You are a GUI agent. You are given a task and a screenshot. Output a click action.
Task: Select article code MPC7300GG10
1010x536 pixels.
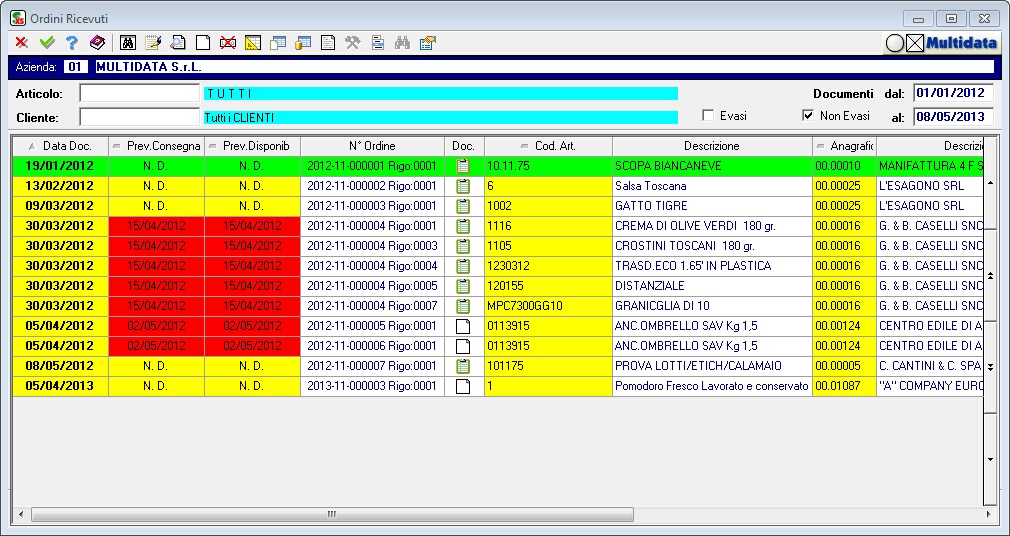tap(549, 306)
